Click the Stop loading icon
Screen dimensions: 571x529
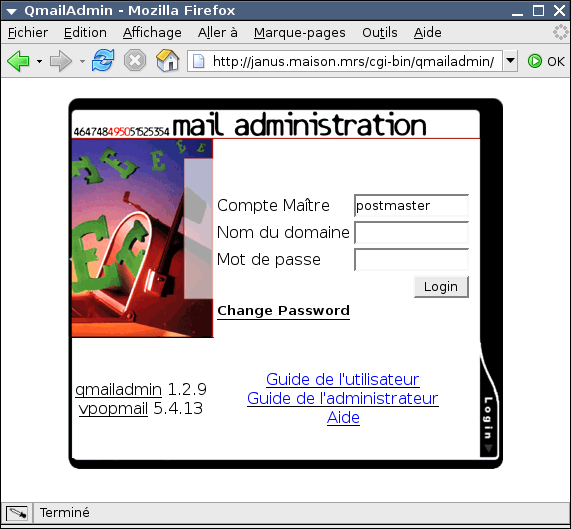click(x=135, y=60)
